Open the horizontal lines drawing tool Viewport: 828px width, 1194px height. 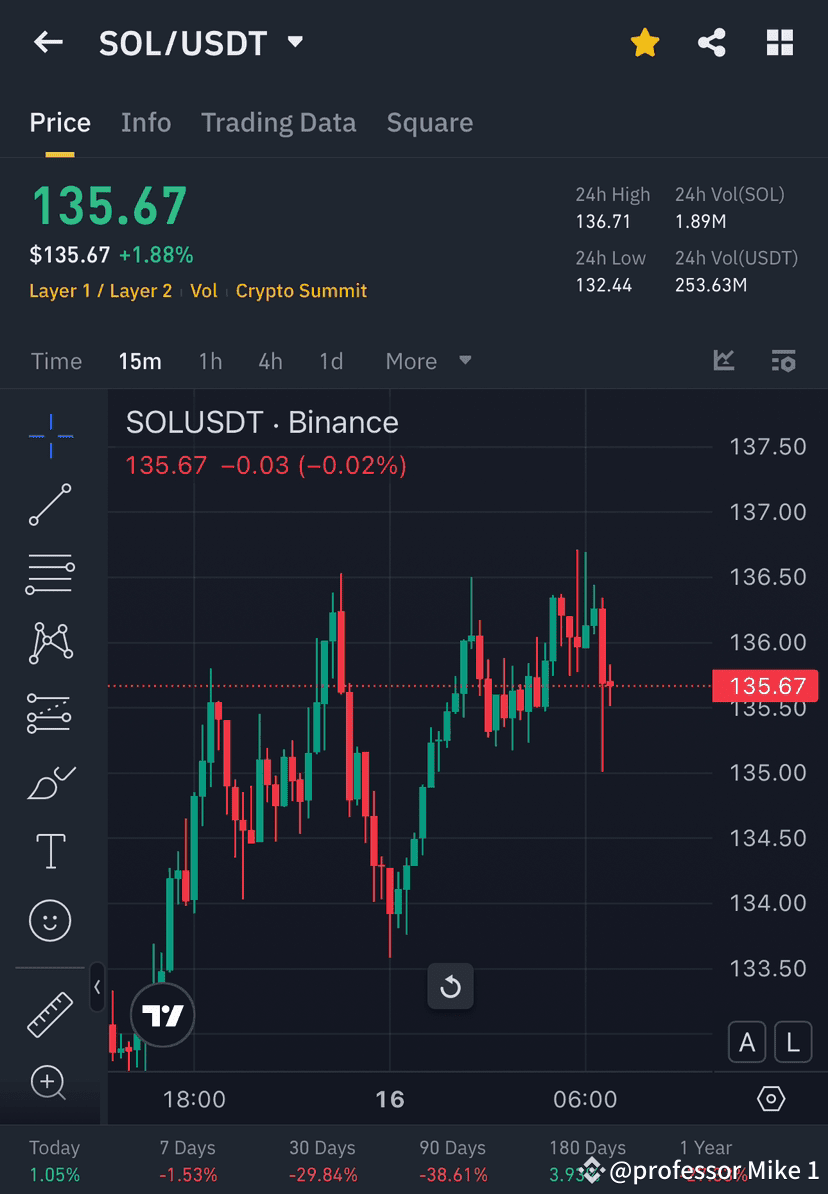tap(50, 575)
